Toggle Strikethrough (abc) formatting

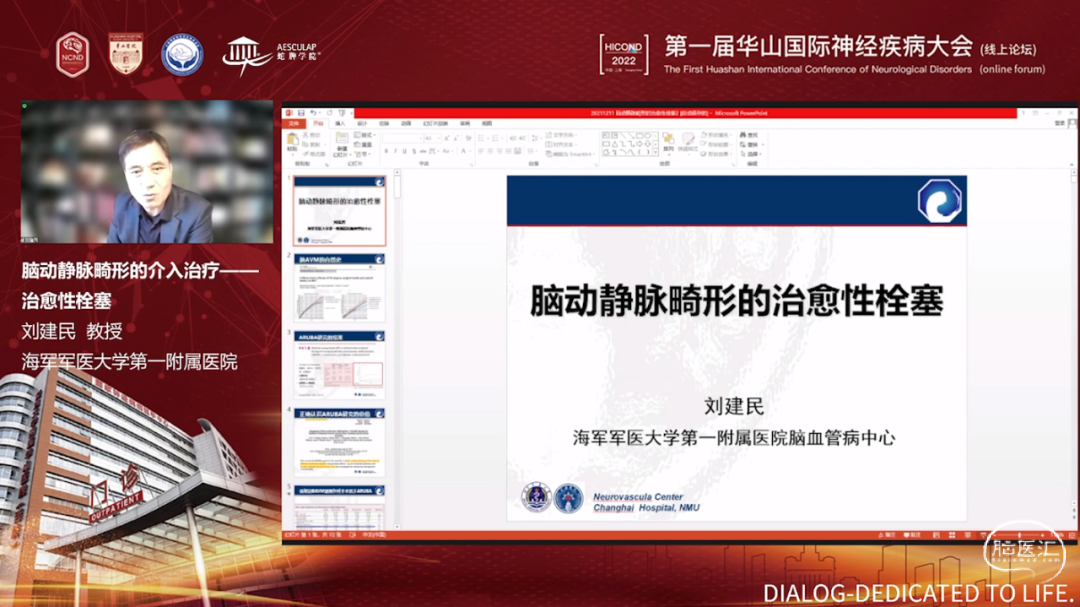point(423,151)
